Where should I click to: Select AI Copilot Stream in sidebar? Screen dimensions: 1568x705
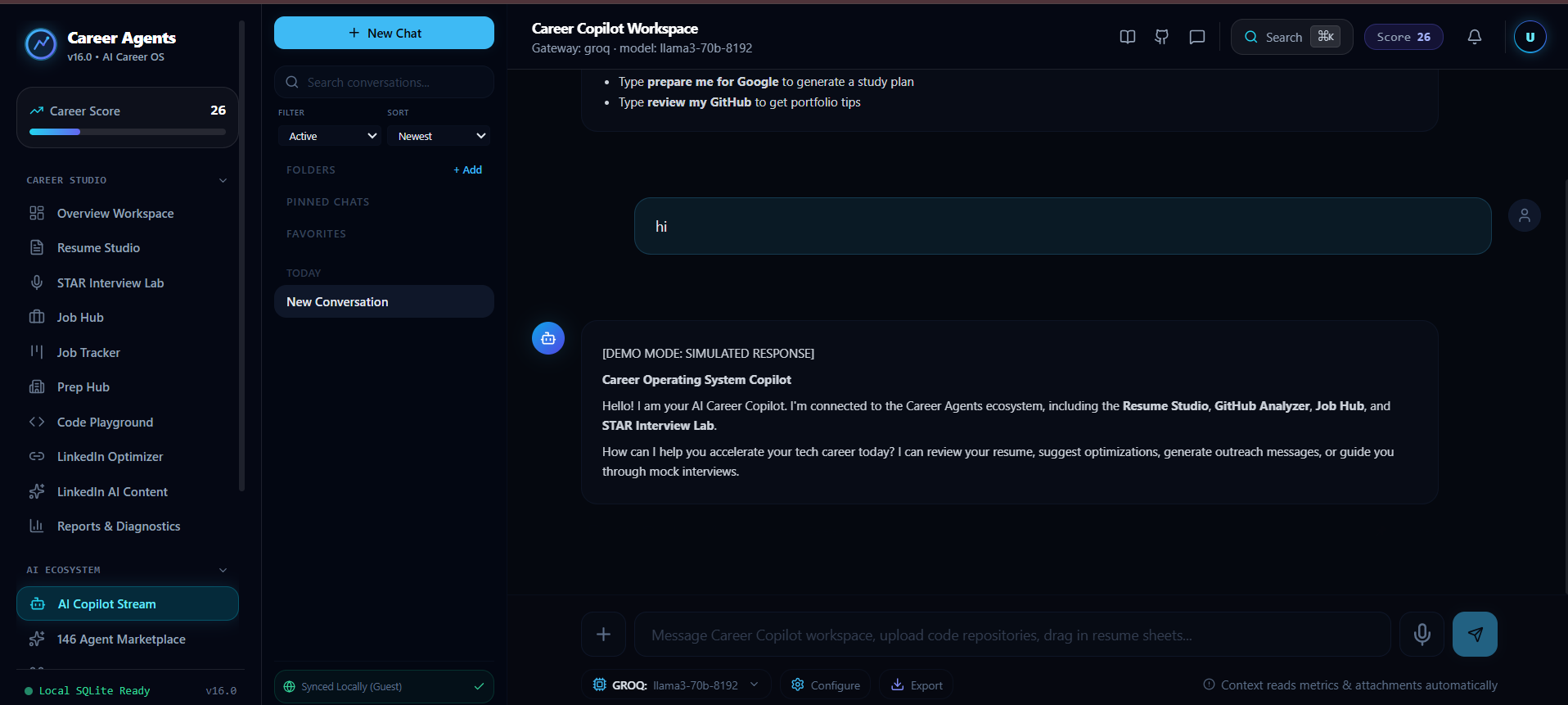tap(128, 603)
